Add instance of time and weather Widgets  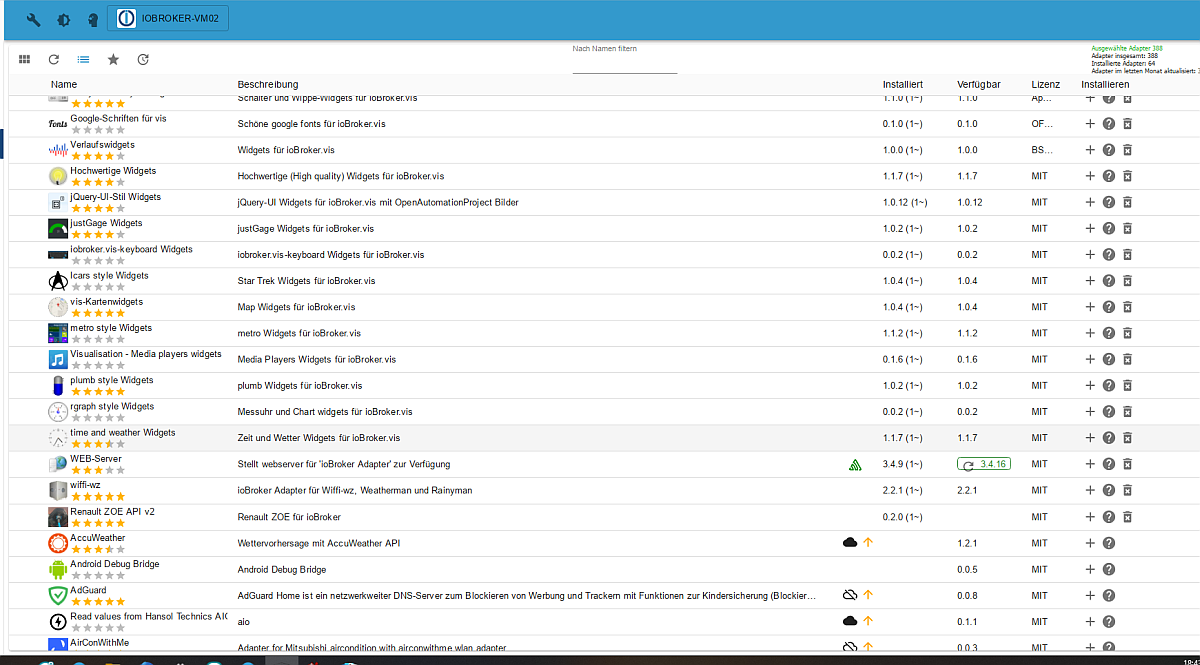click(1090, 438)
